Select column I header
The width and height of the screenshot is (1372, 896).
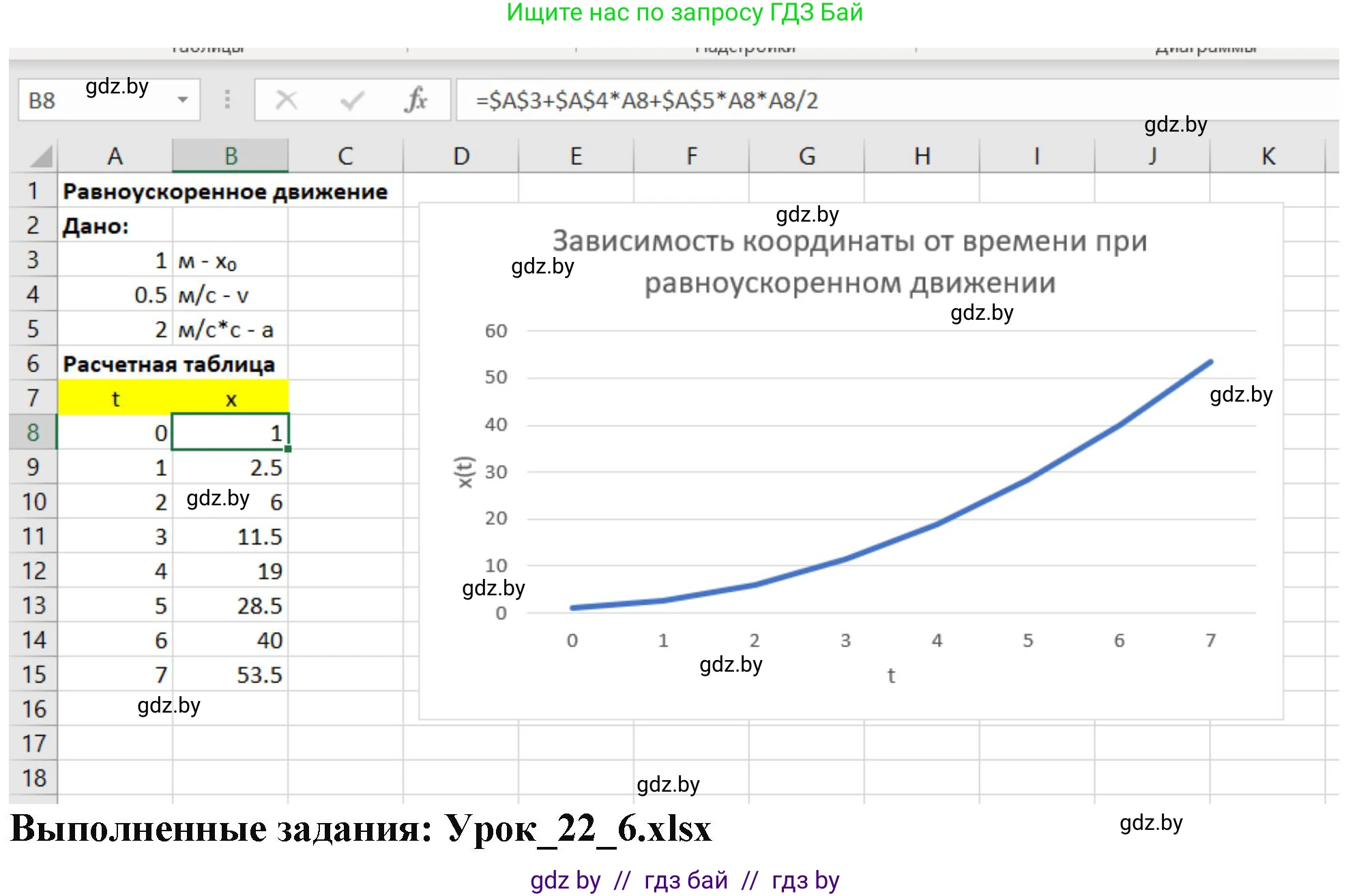pyautogui.click(x=1037, y=156)
